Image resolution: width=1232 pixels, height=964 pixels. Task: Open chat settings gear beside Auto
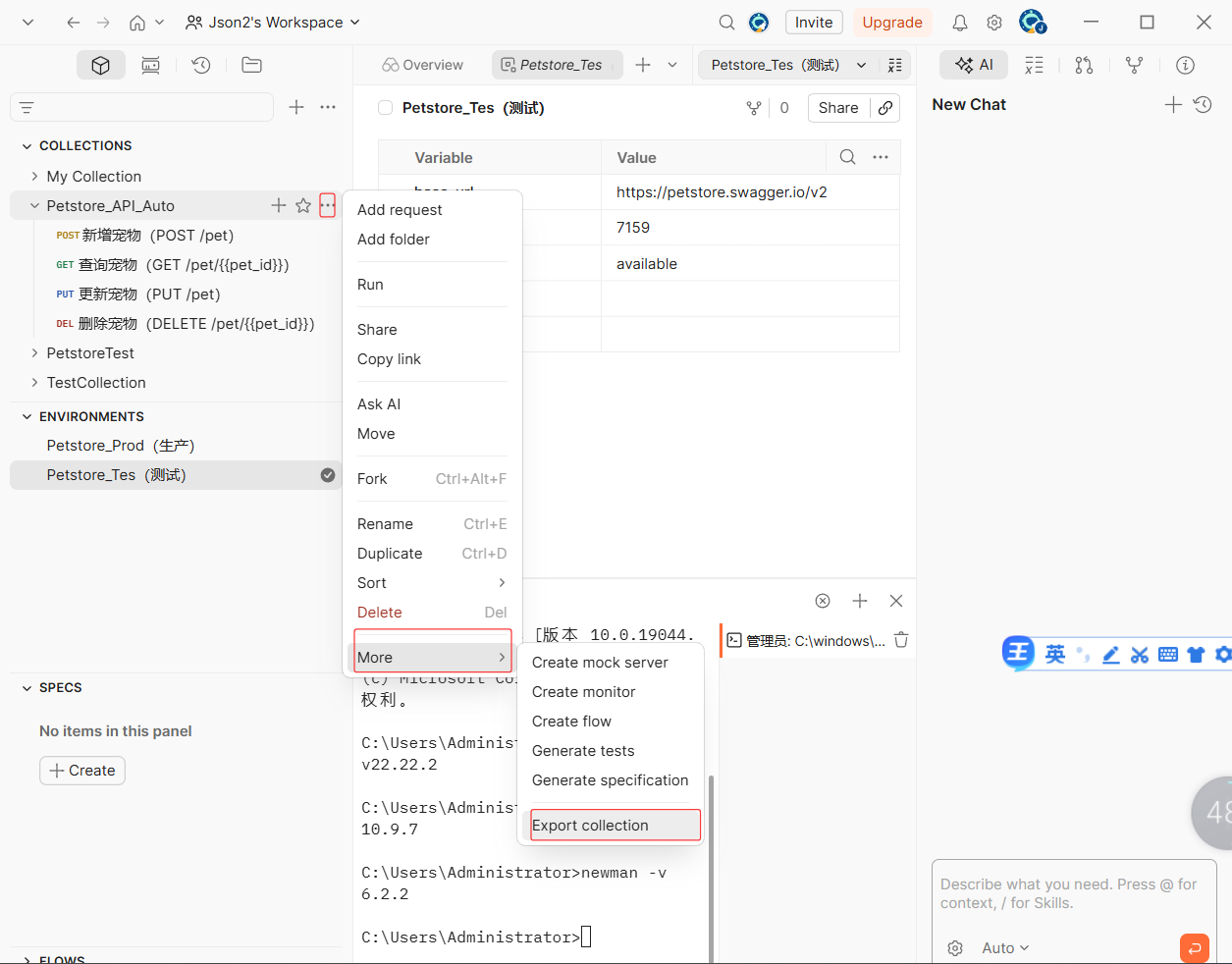pyautogui.click(x=955, y=948)
